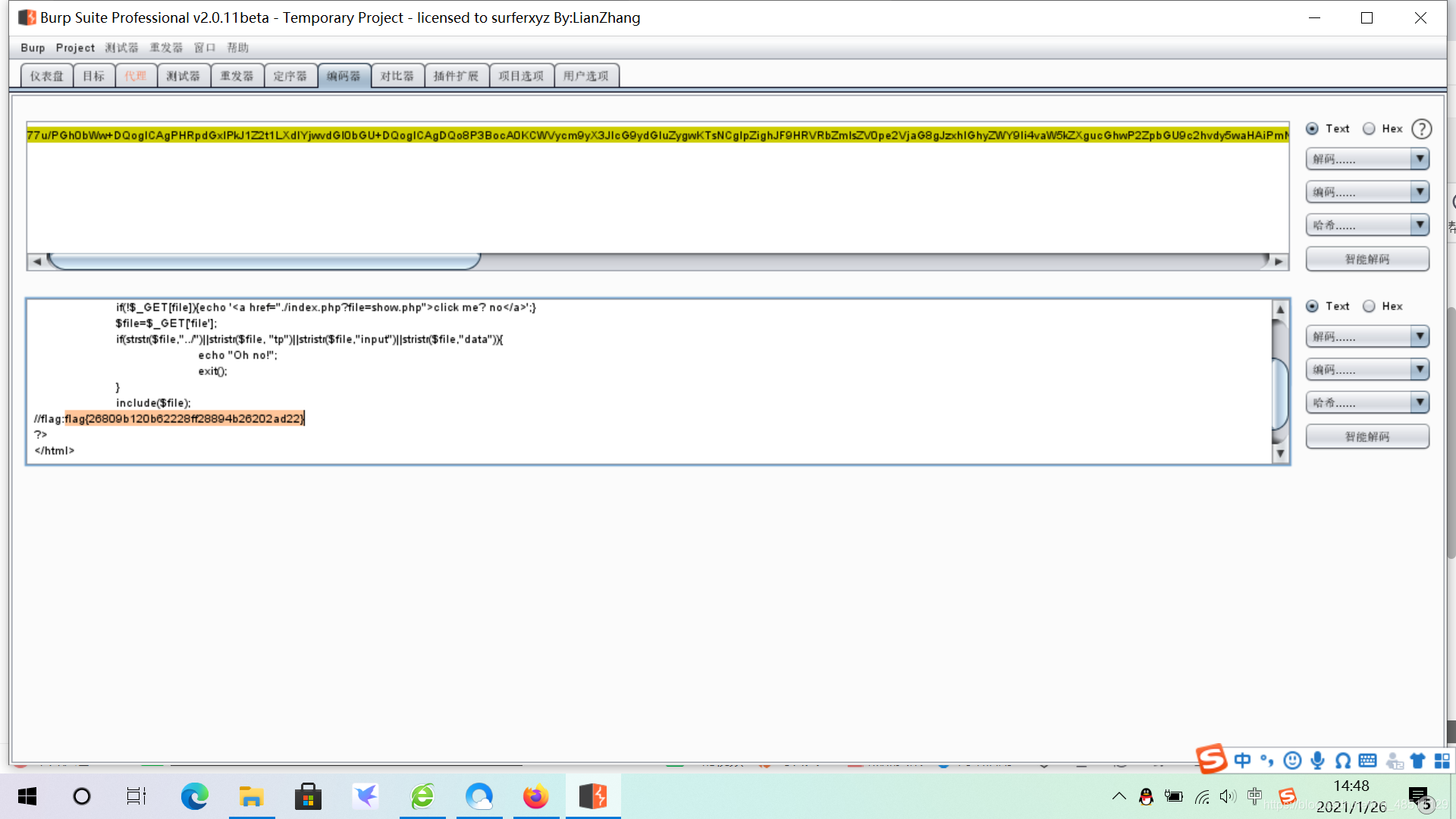Open the emoji panel on Sogou toolbar
1456x819 pixels.
(x=1292, y=760)
